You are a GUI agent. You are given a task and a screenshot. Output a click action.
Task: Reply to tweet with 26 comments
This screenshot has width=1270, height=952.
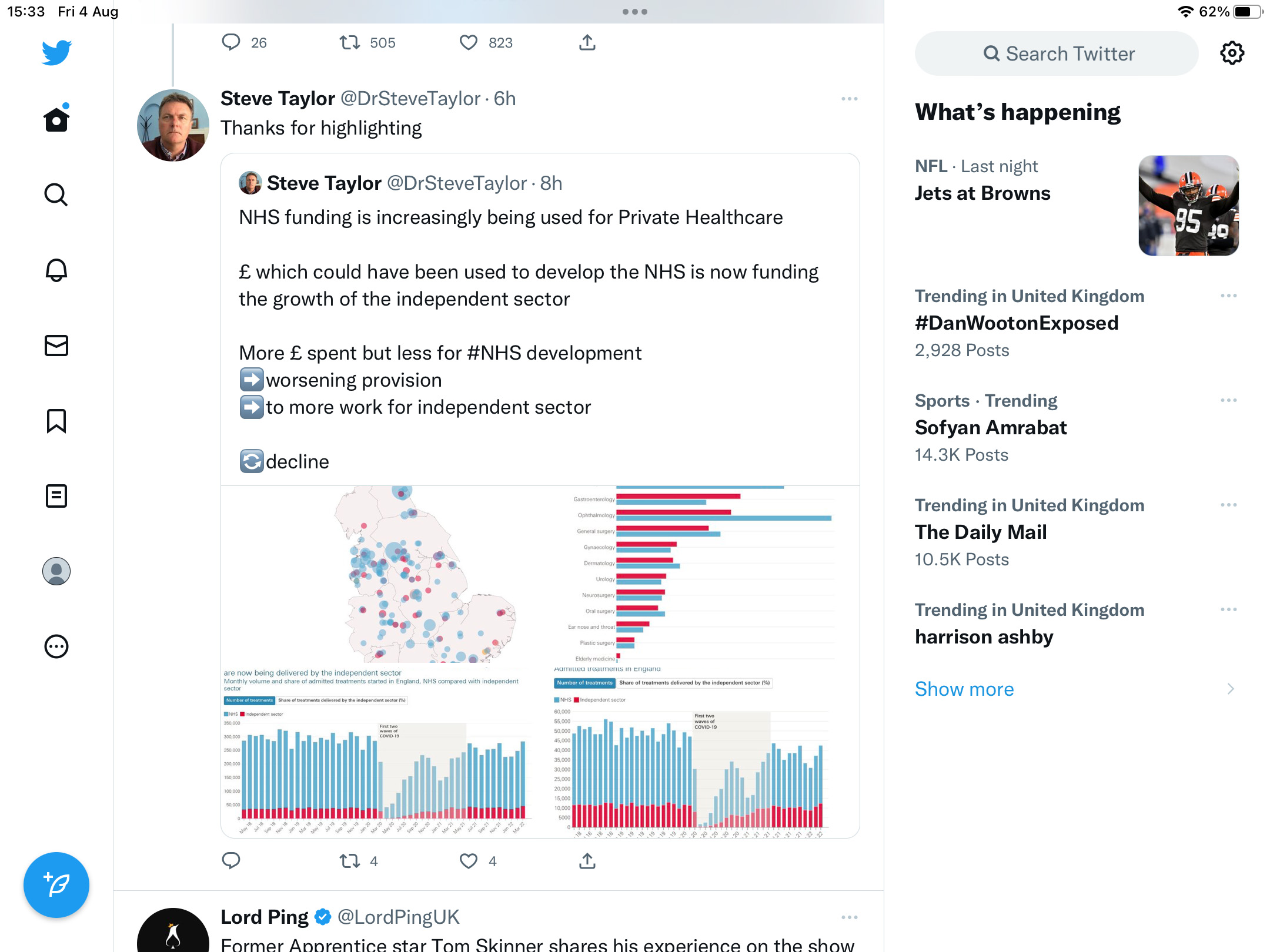[x=231, y=42]
